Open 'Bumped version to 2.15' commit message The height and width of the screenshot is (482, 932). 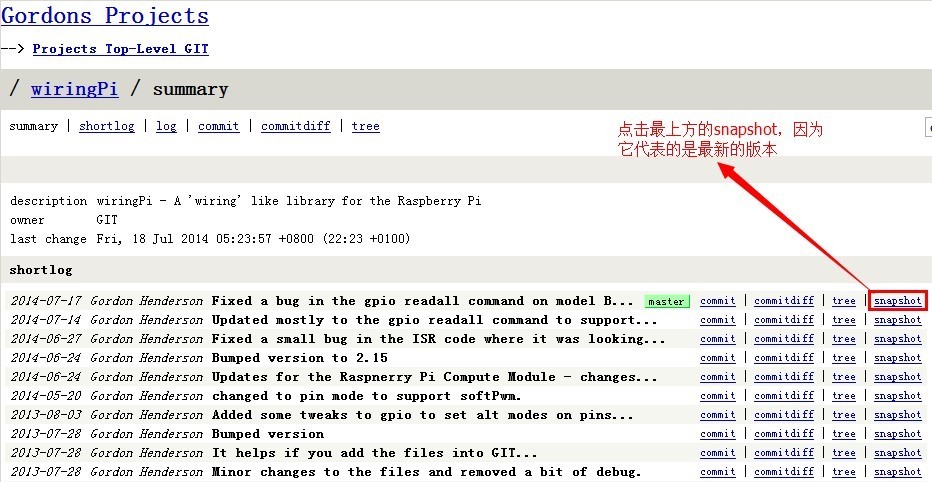click(300, 358)
